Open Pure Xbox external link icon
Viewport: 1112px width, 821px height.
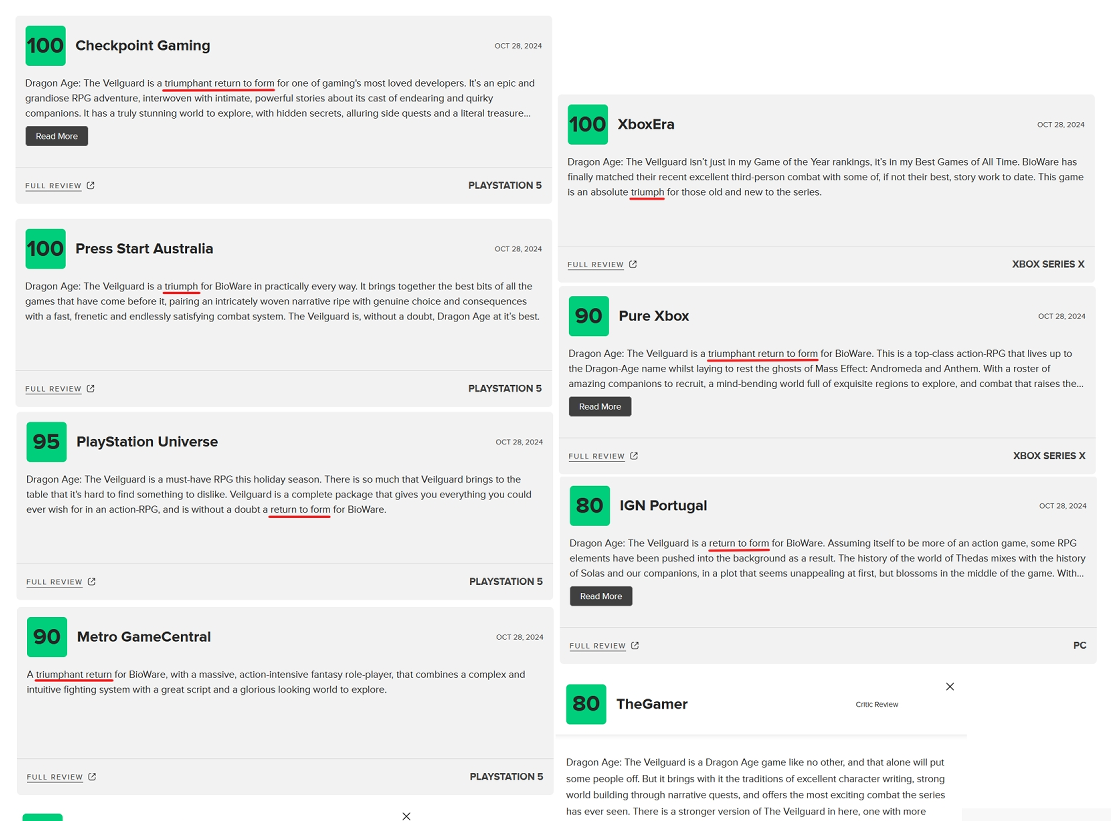634,456
